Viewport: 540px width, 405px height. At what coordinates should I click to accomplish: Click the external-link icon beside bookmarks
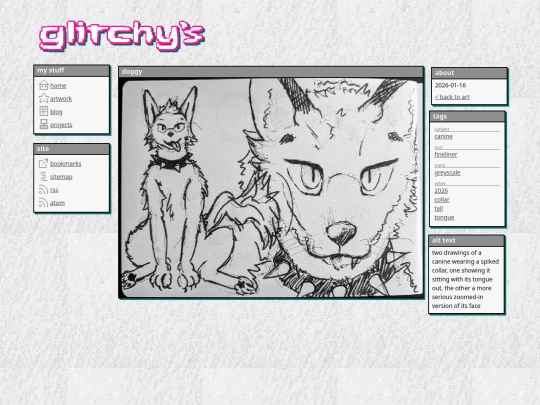click(43, 163)
